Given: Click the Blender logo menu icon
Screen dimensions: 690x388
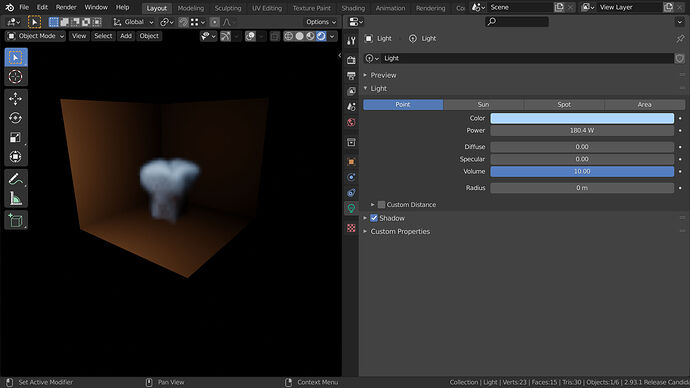Looking at the screenshot, I should 9,7.
